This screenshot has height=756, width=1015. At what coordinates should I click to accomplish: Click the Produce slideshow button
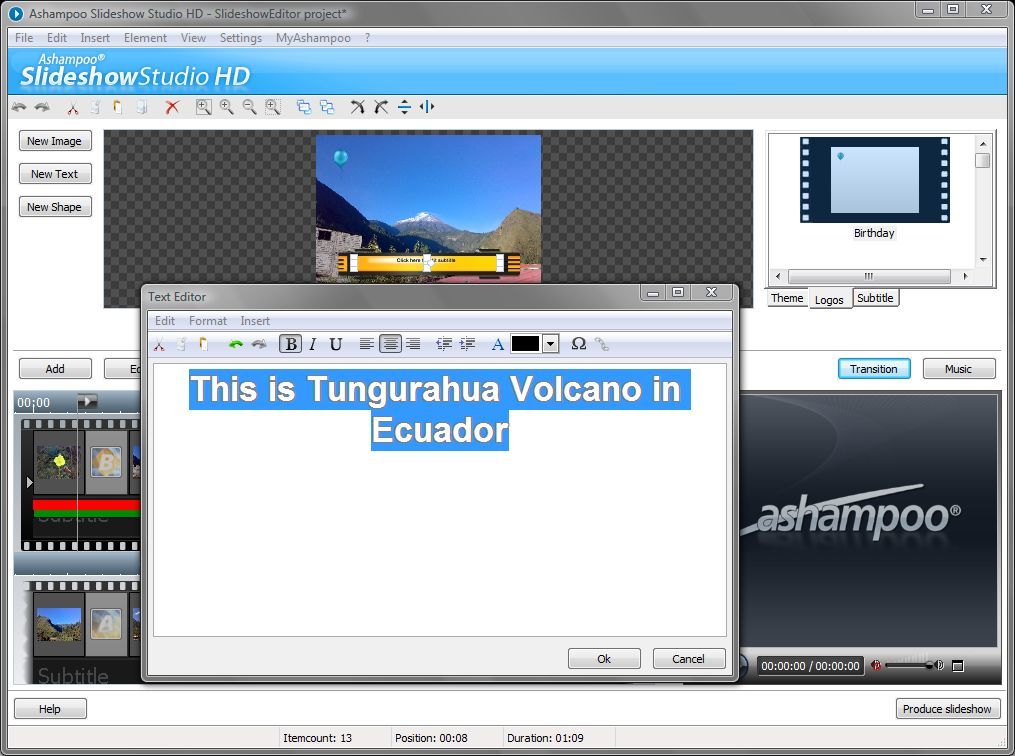click(947, 708)
